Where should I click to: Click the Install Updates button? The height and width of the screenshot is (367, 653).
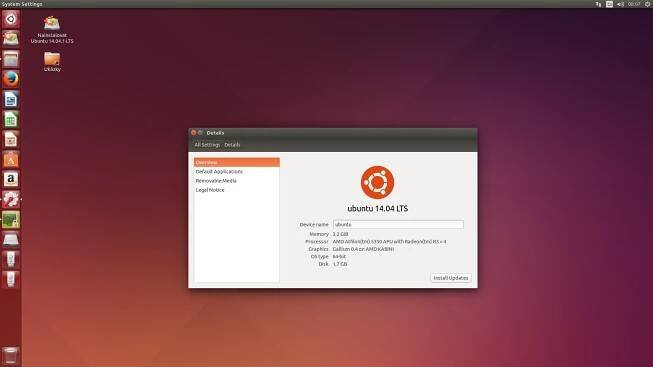click(x=451, y=278)
